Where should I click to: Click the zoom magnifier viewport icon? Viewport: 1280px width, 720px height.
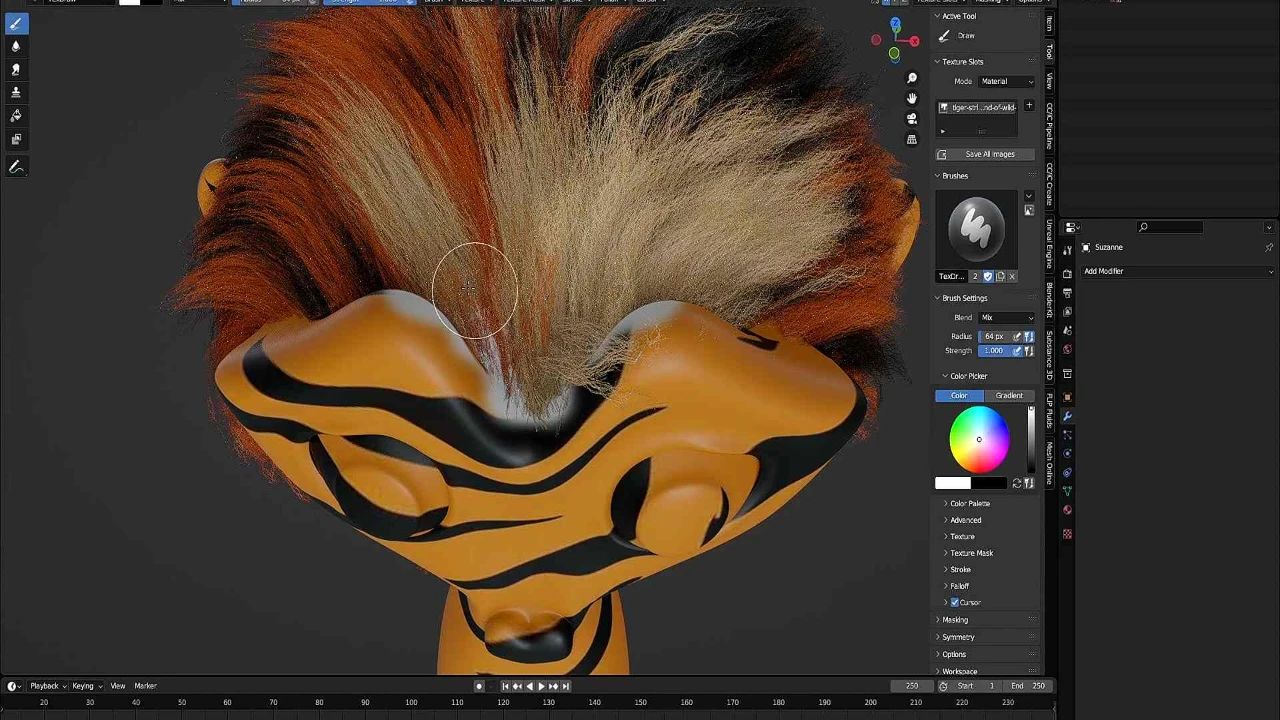click(911, 78)
